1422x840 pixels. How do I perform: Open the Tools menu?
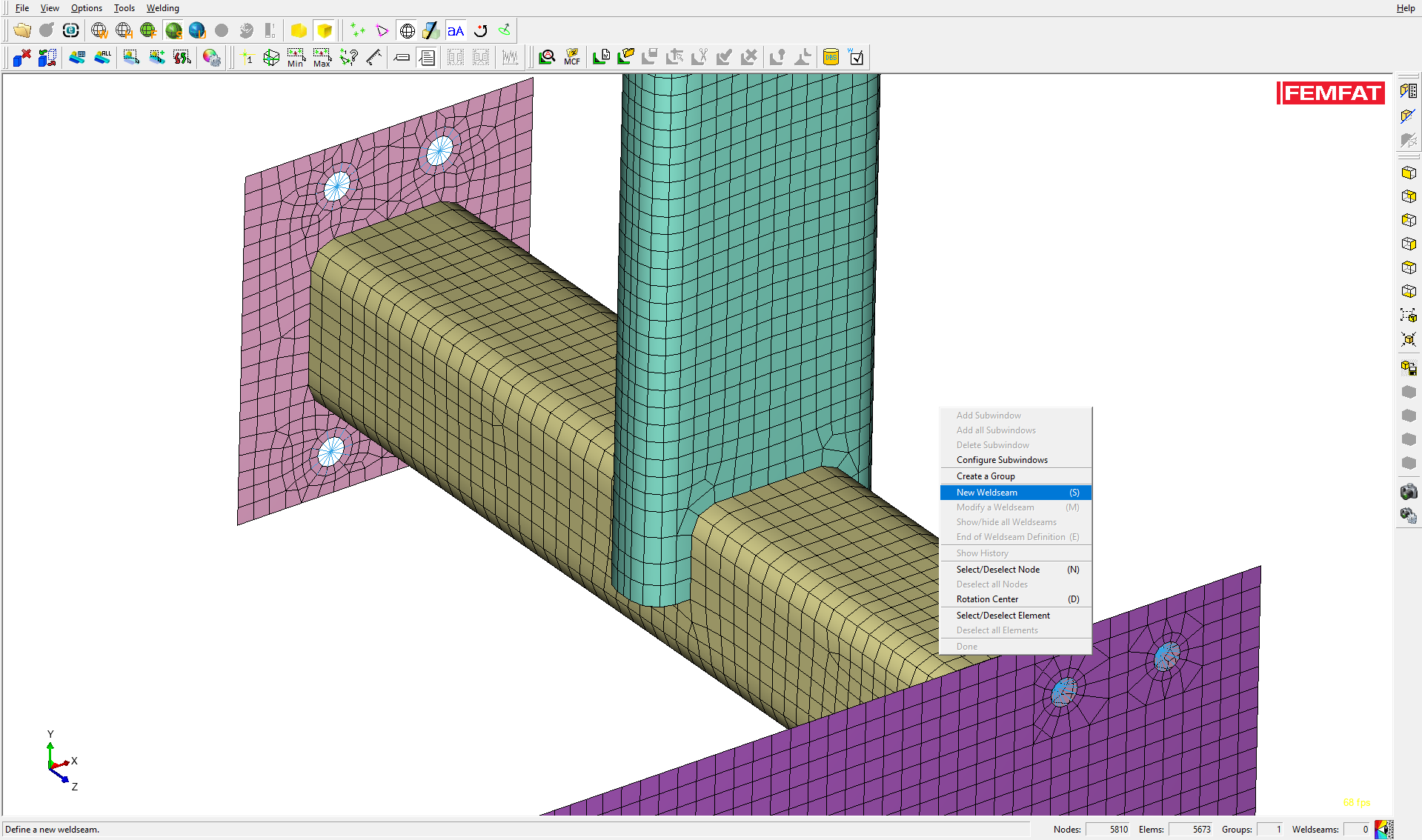(x=124, y=8)
